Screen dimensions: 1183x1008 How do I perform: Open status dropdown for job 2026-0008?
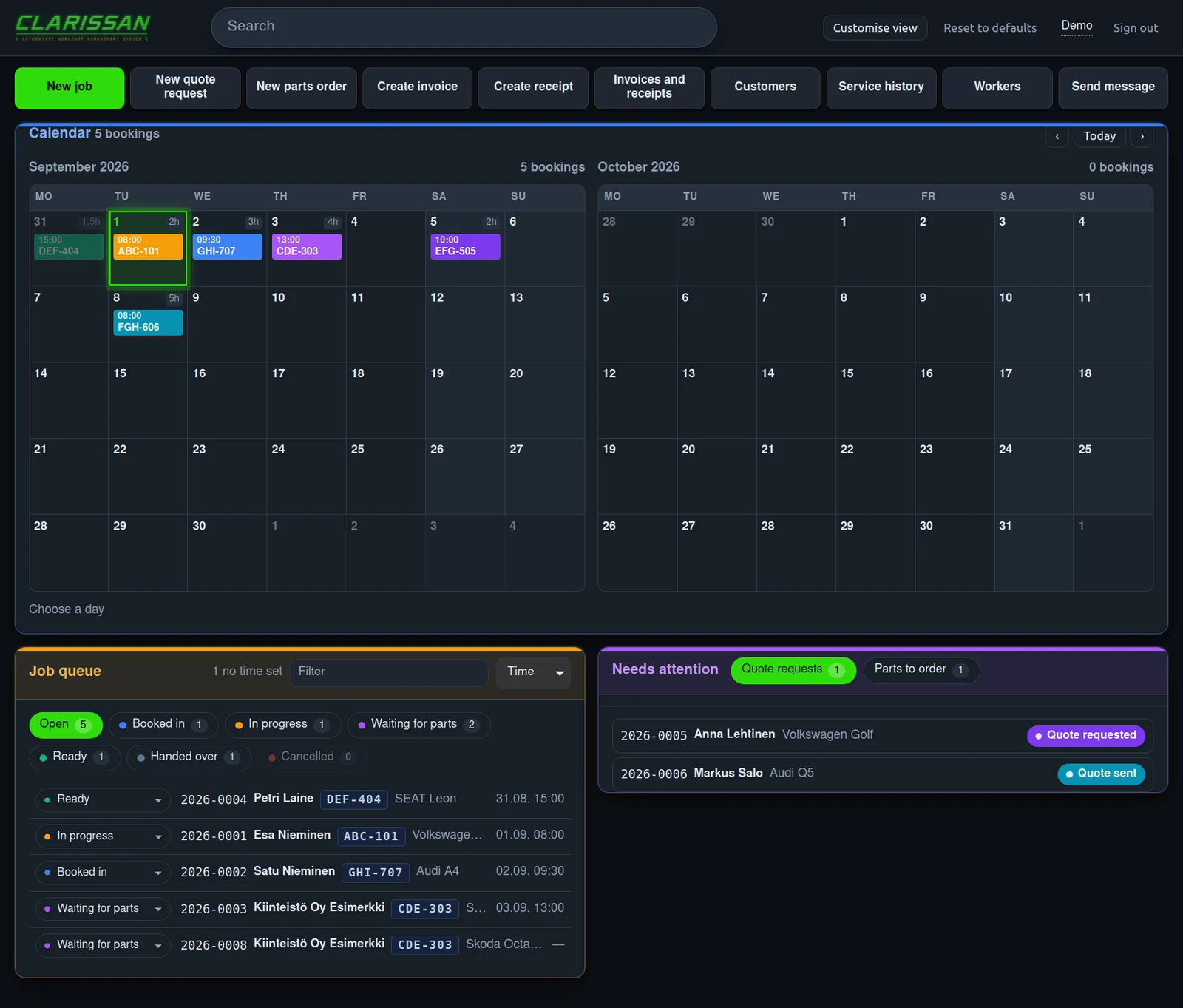tap(103, 945)
